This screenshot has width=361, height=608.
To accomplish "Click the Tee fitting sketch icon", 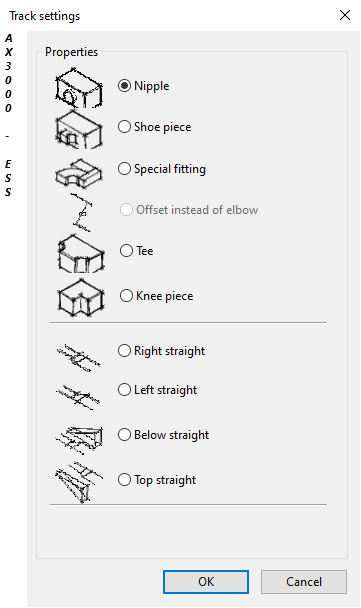I will tap(81, 252).
